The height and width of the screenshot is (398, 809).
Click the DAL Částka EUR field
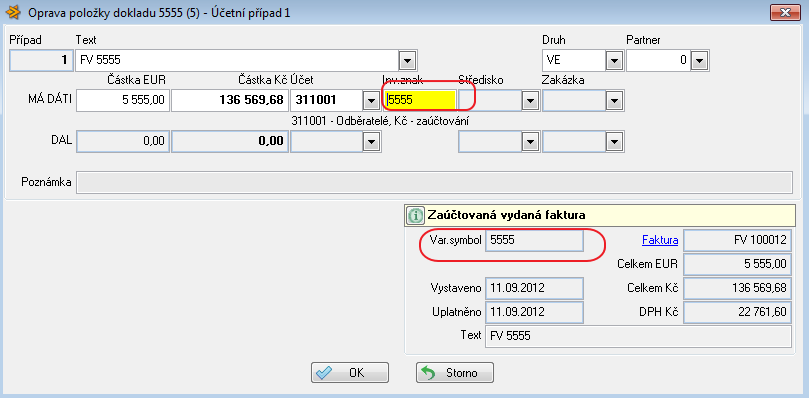[123, 141]
